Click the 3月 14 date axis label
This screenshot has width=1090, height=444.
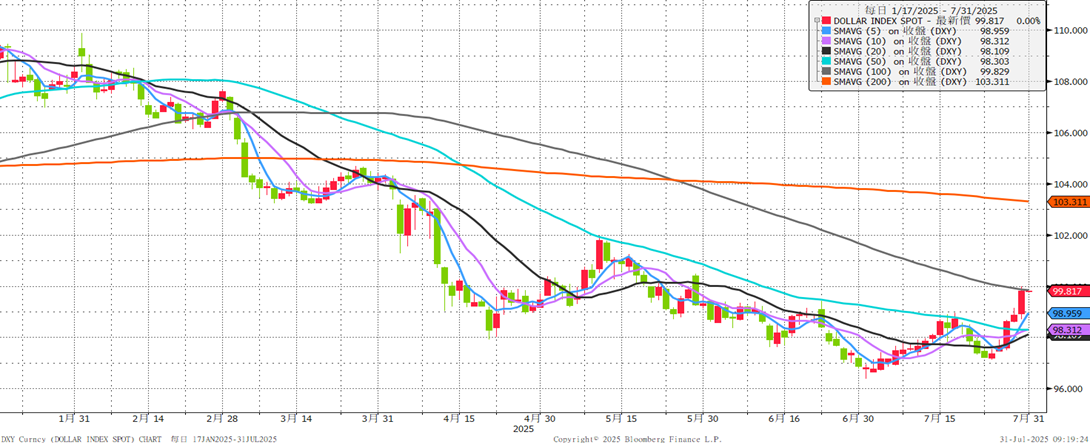295,418
